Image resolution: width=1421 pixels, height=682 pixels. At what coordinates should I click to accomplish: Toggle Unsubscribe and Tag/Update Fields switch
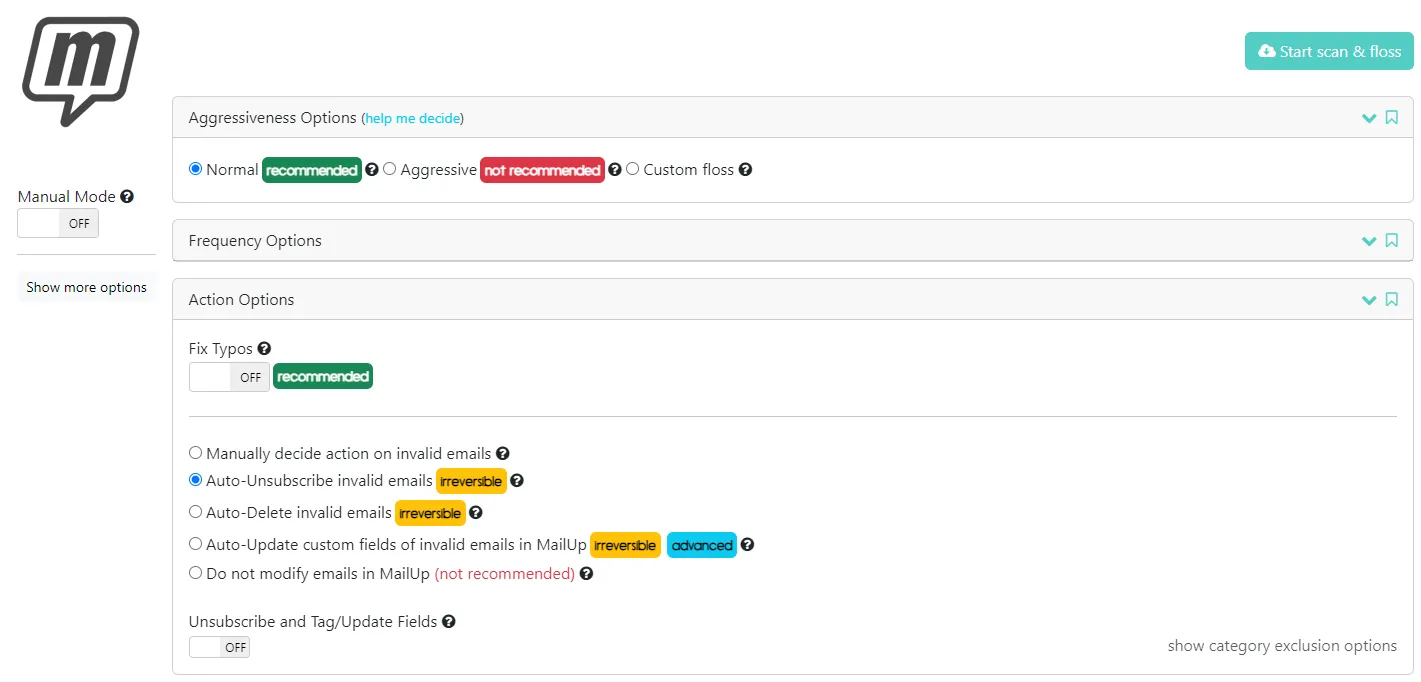[x=219, y=647]
